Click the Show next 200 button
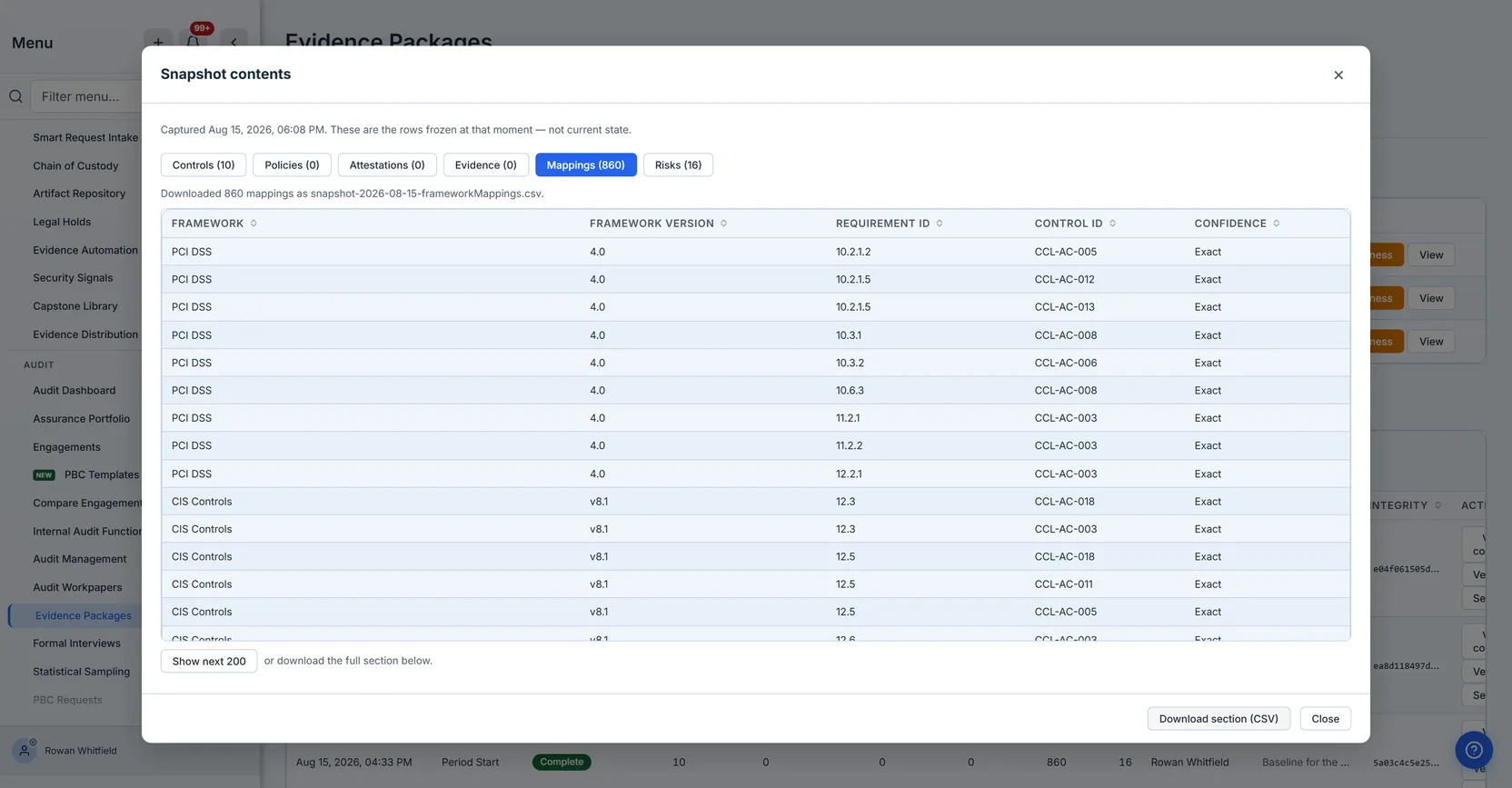 click(209, 661)
